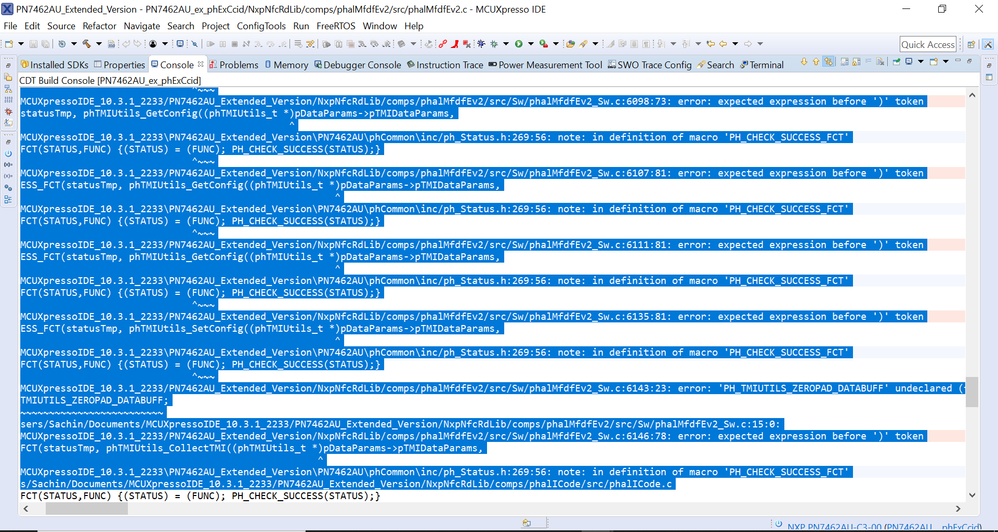The width and height of the screenshot is (998, 532).
Task: Toggle Show Error Parsers output icon
Action: tap(828, 62)
